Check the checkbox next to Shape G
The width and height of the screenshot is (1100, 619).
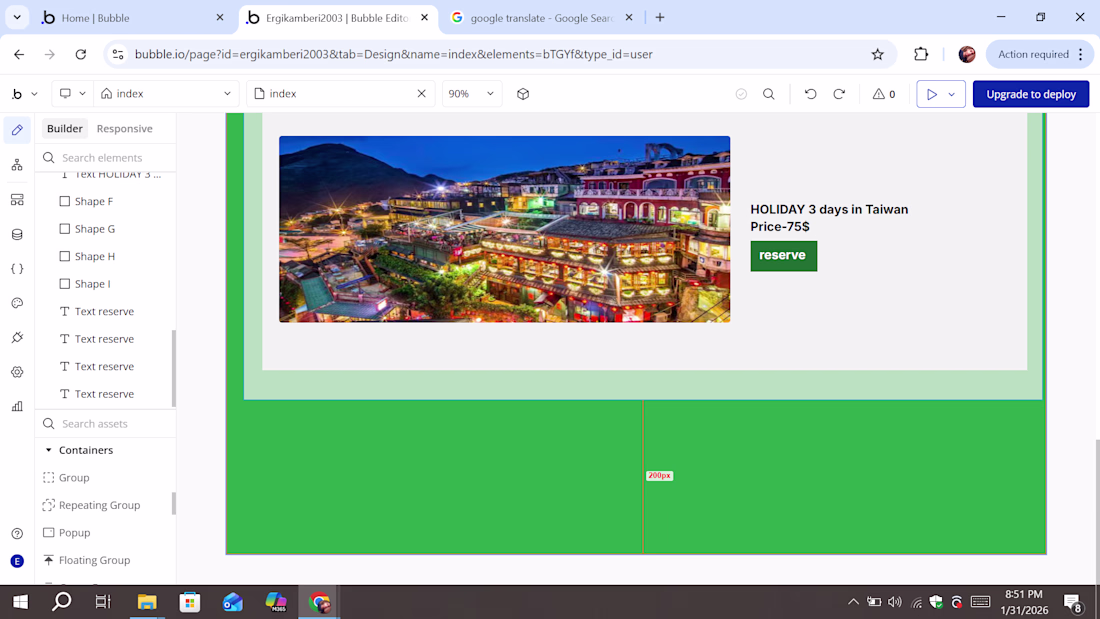coord(64,228)
